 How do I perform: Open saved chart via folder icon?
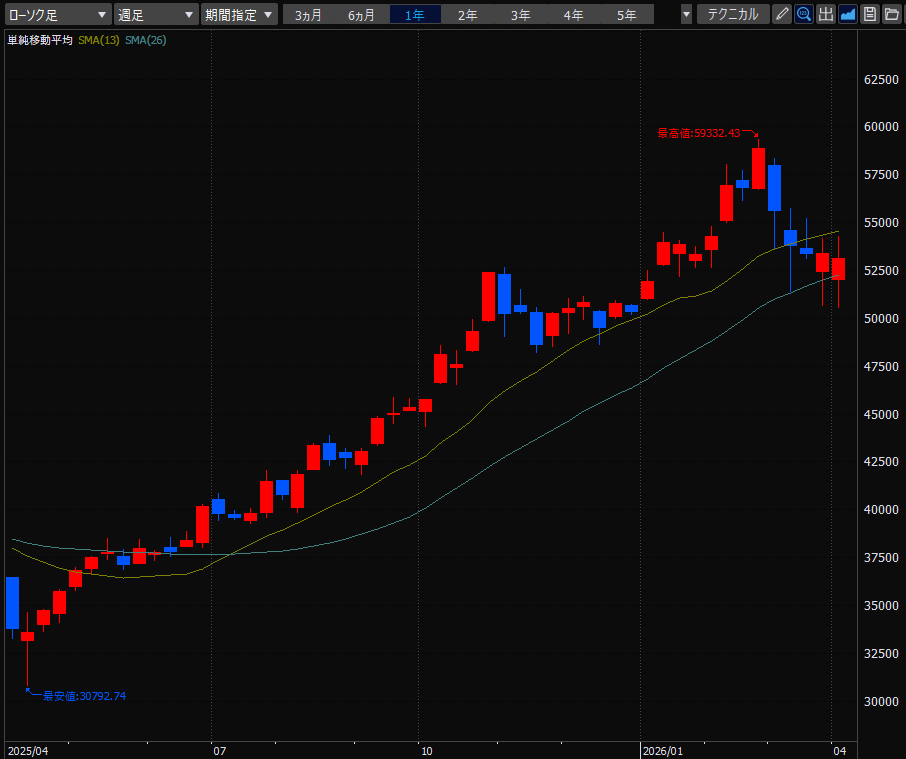(892, 14)
